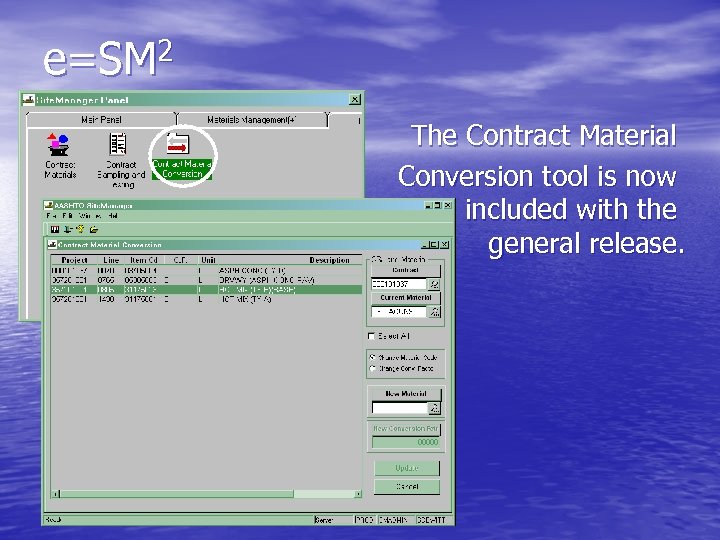Click in the Contract ID input field
The image size is (720, 540).
click(x=399, y=284)
